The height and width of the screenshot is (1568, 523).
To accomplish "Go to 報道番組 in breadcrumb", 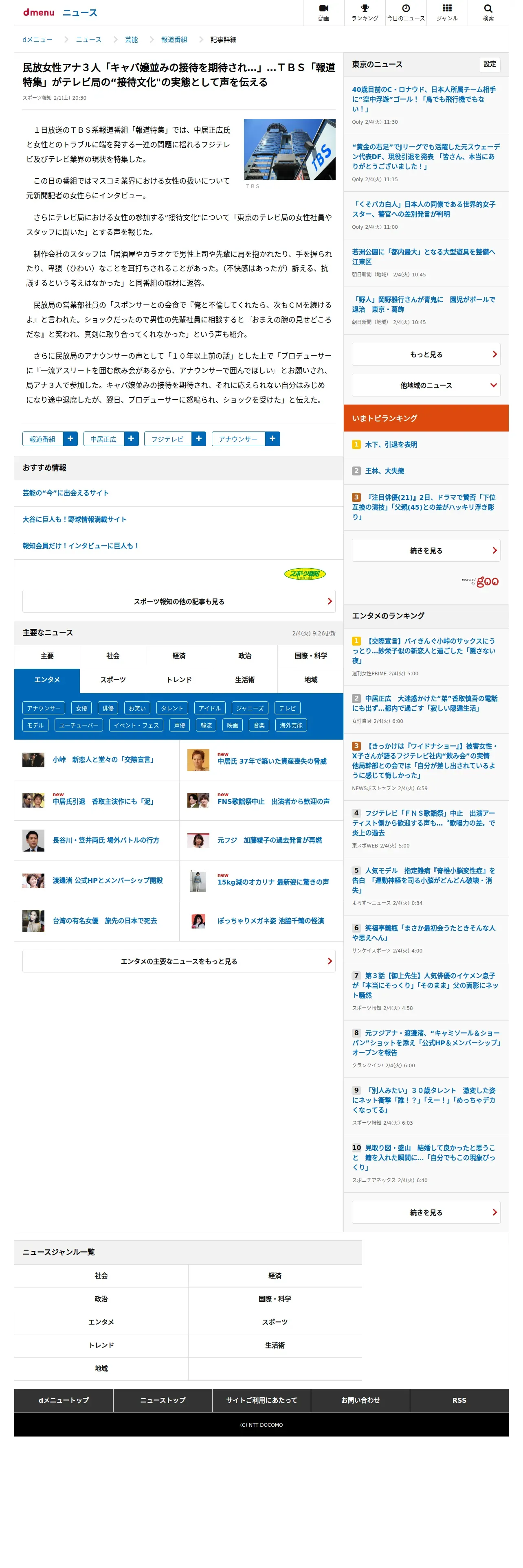I will click(x=174, y=39).
